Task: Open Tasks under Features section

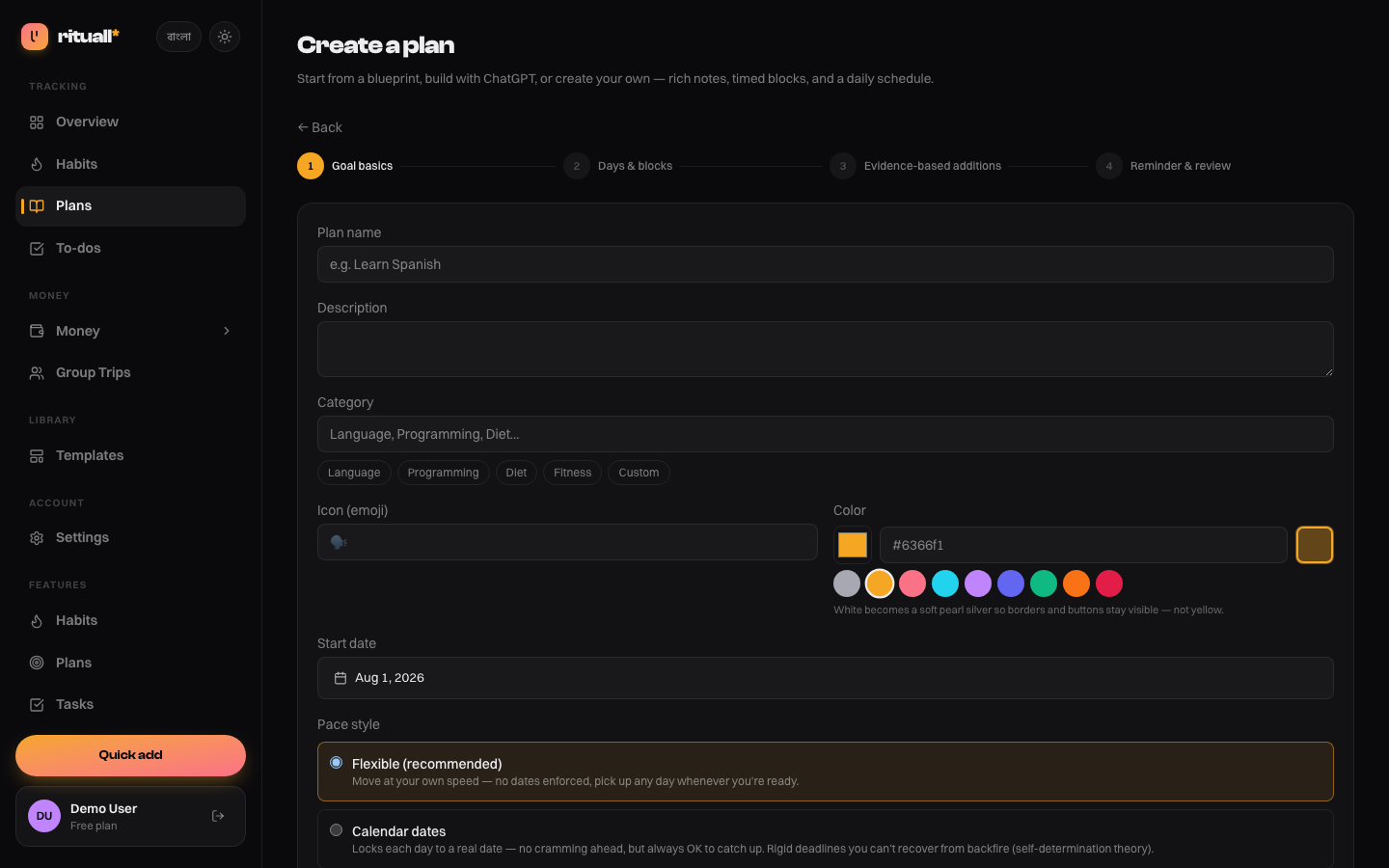Action: [x=130, y=704]
